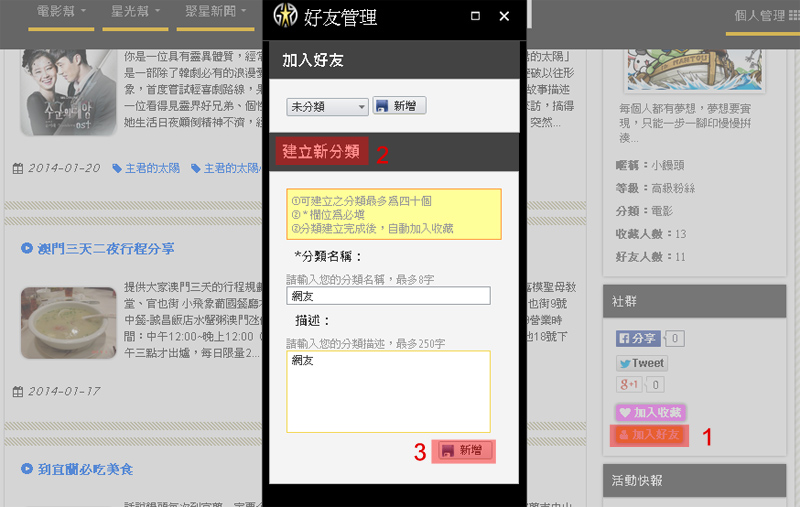Click the 活動快報 section header

click(x=694, y=480)
